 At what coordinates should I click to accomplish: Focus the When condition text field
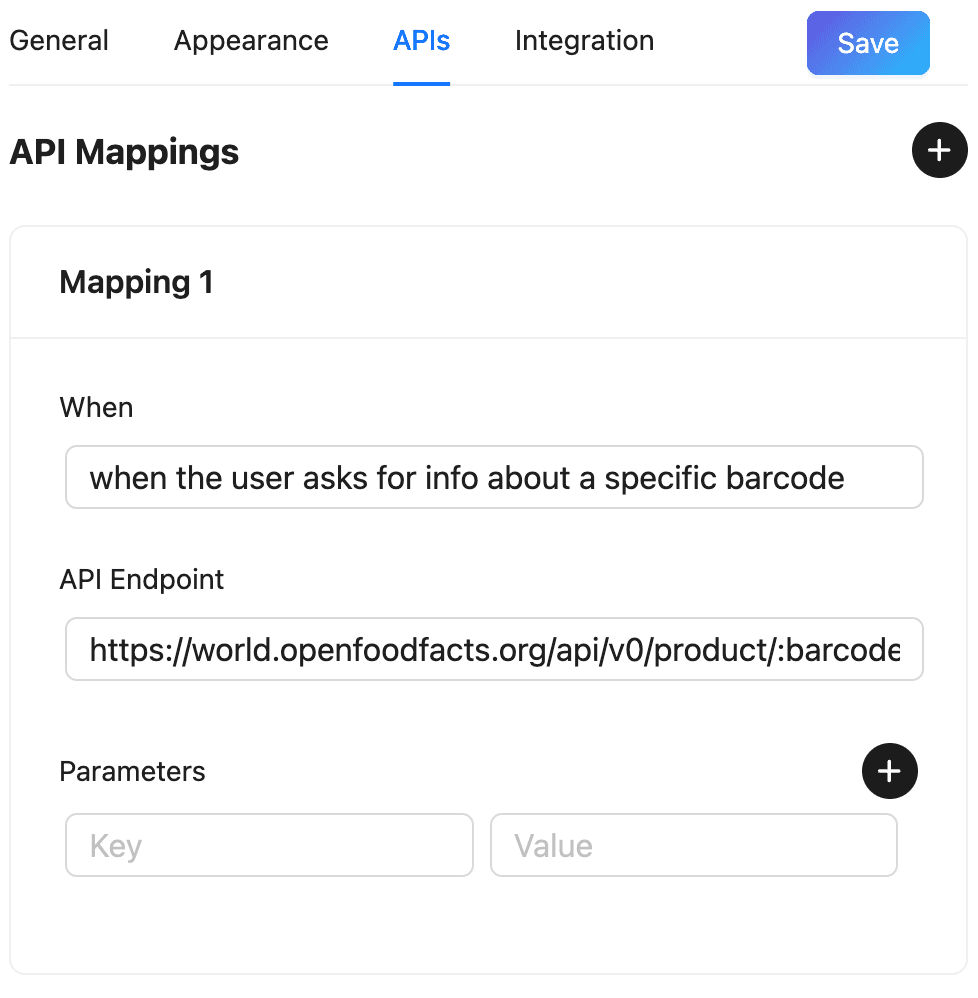pos(494,478)
